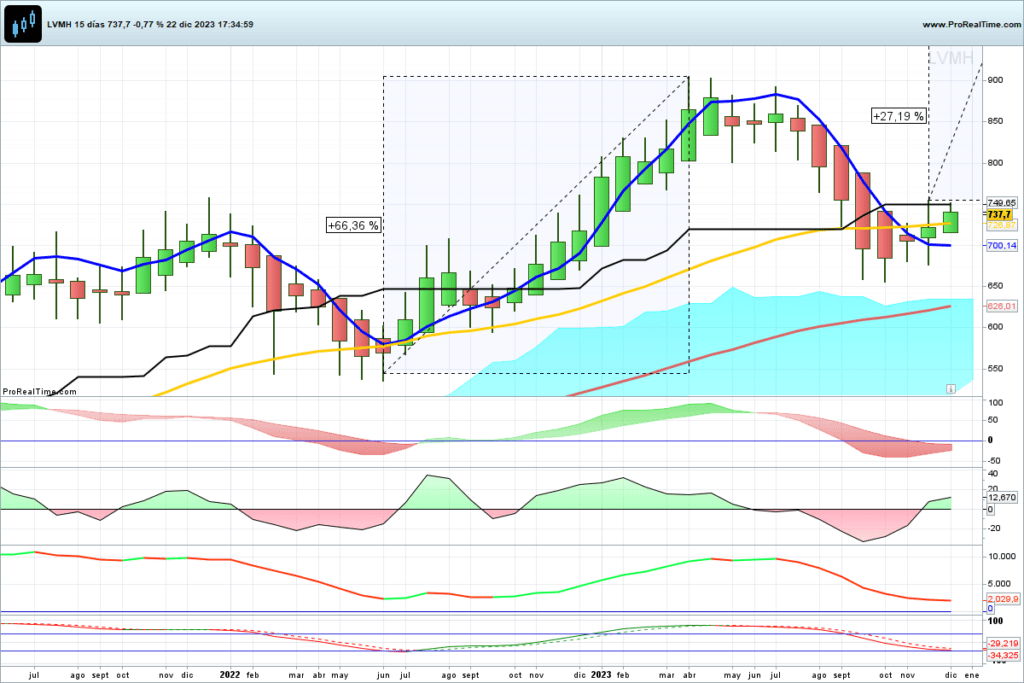This screenshot has height=683, width=1024.
Task: Click the 650 price axis label
Action: (995, 285)
